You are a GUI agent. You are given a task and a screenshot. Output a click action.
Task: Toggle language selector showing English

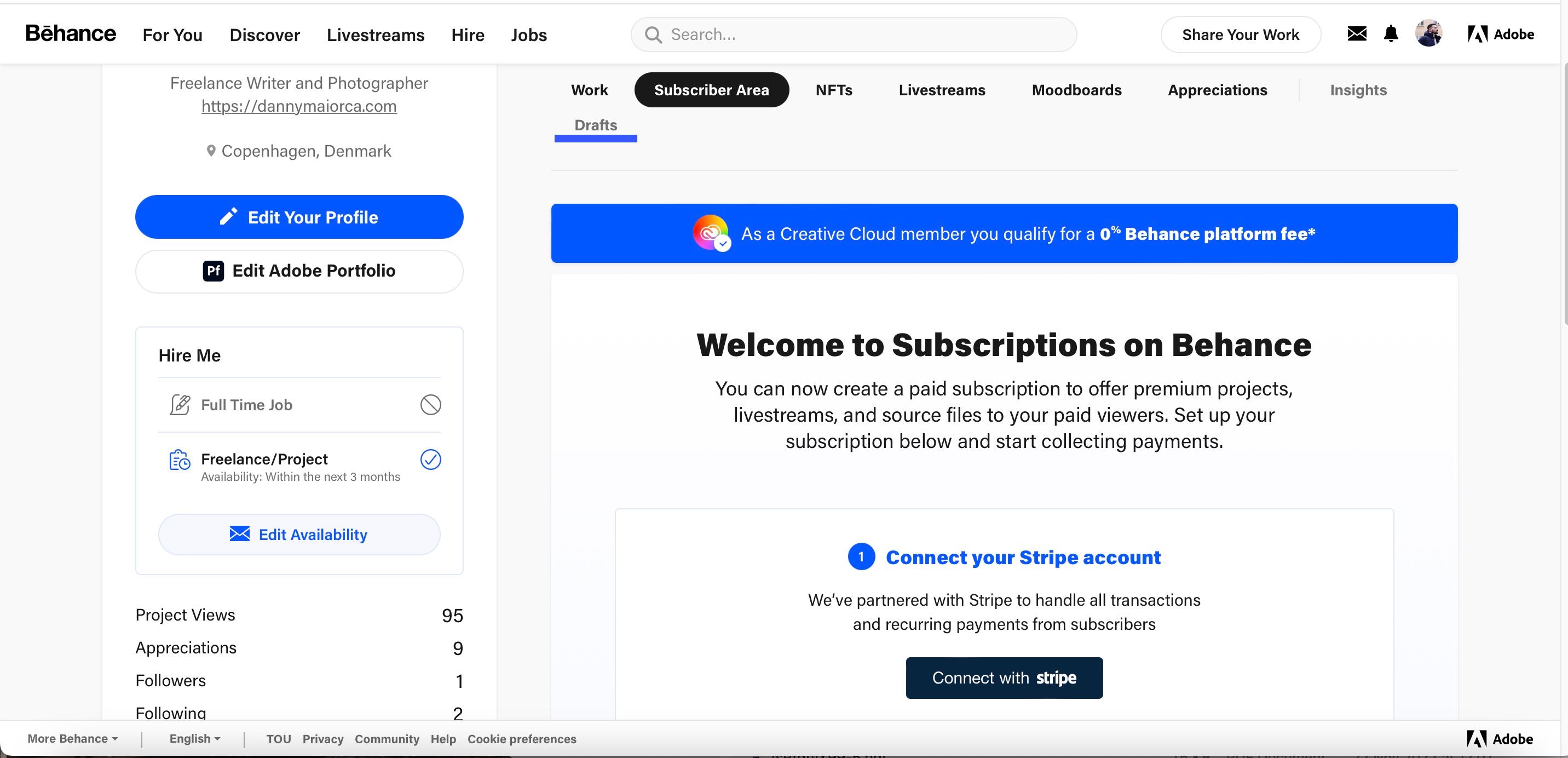[x=194, y=739]
